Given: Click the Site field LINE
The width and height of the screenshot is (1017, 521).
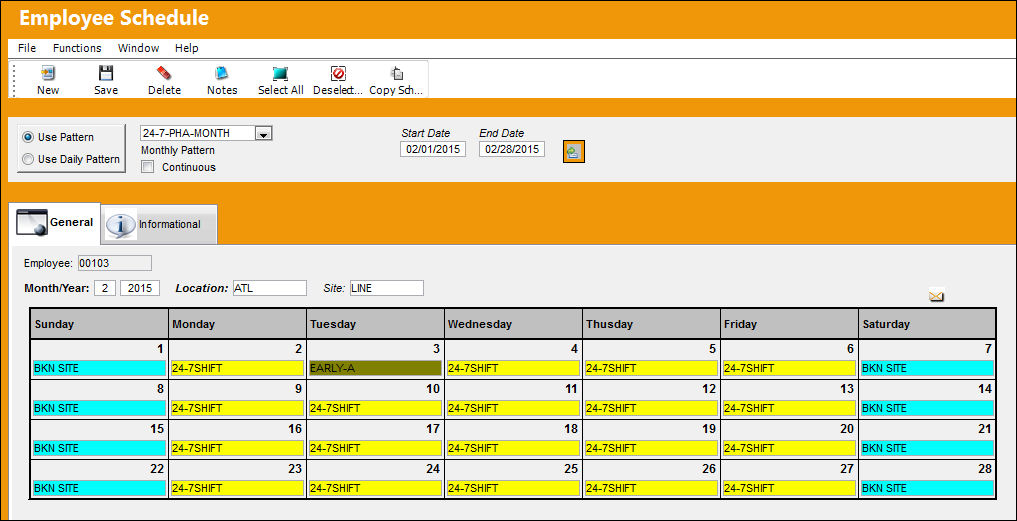Looking at the screenshot, I should (387, 288).
